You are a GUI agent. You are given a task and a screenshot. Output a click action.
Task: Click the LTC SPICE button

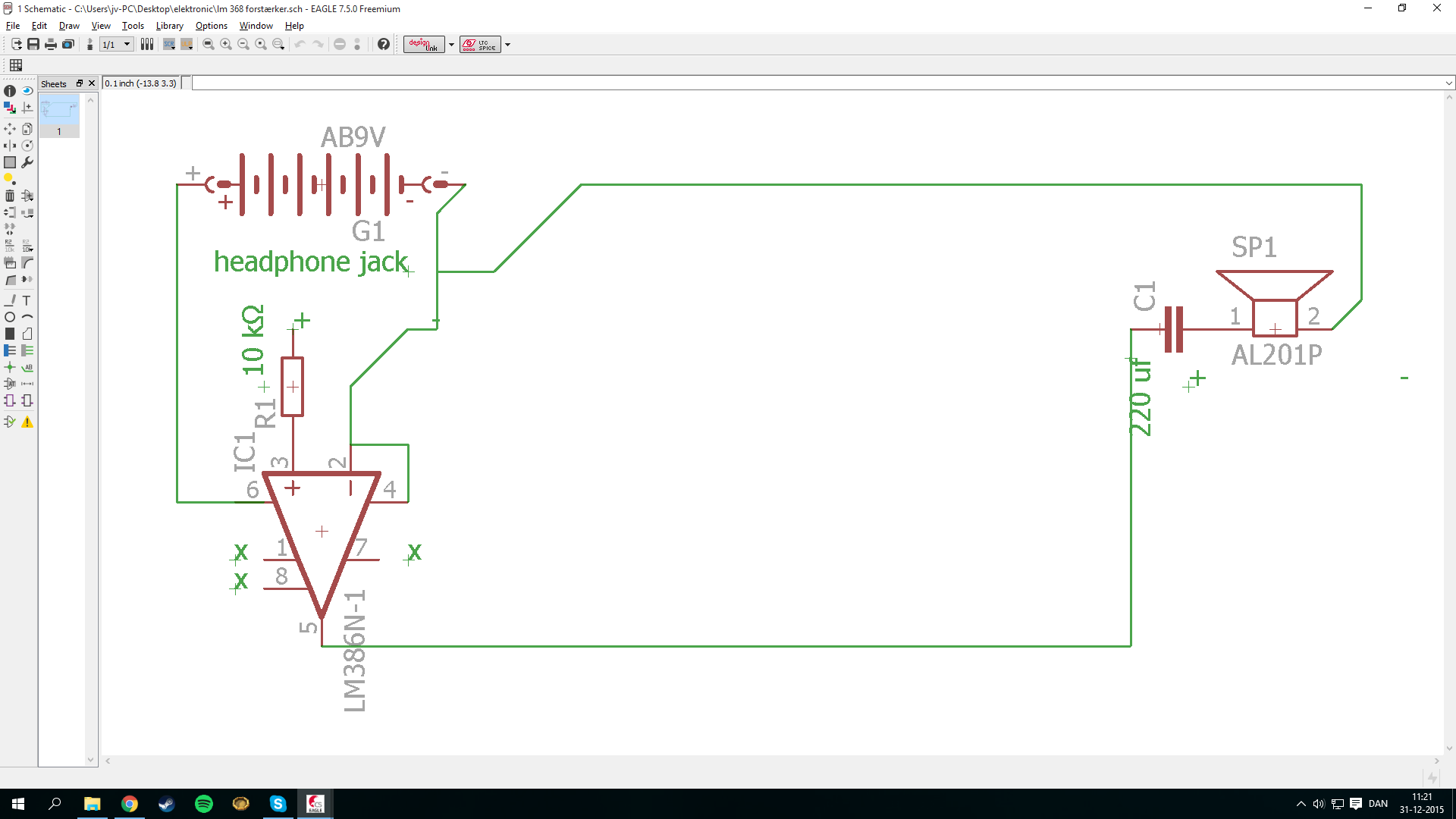(x=480, y=44)
